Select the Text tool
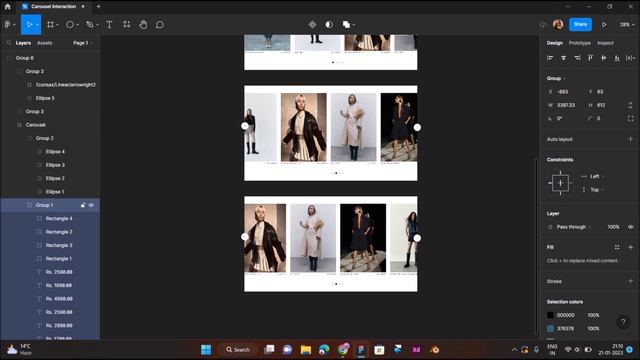This screenshot has width=640, height=360. click(109, 24)
